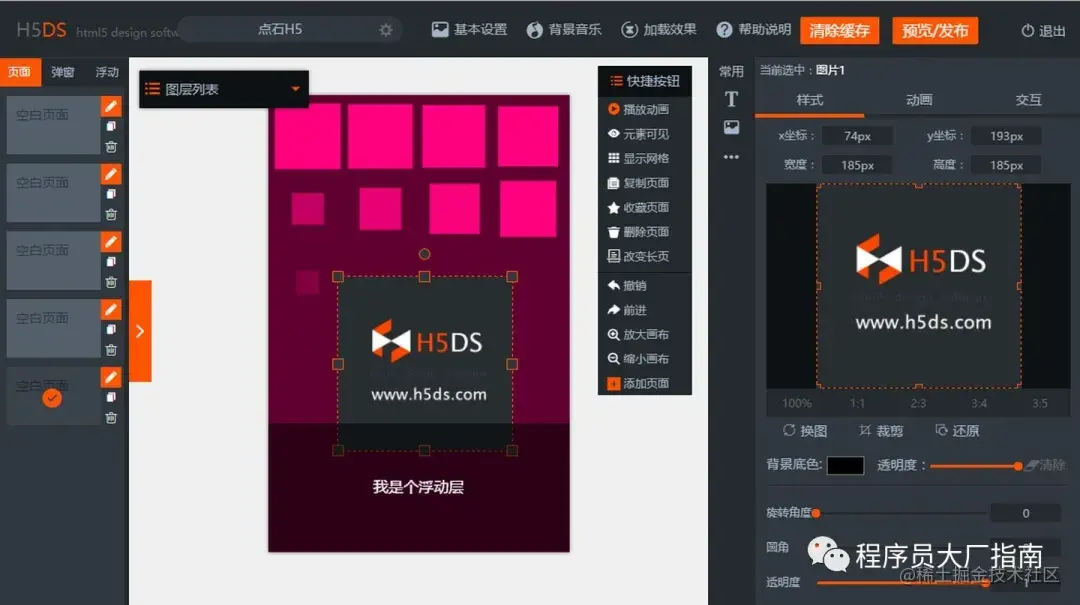Click the 清除缓存 clear cache button
The image size is (1080, 605).
pos(840,30)
